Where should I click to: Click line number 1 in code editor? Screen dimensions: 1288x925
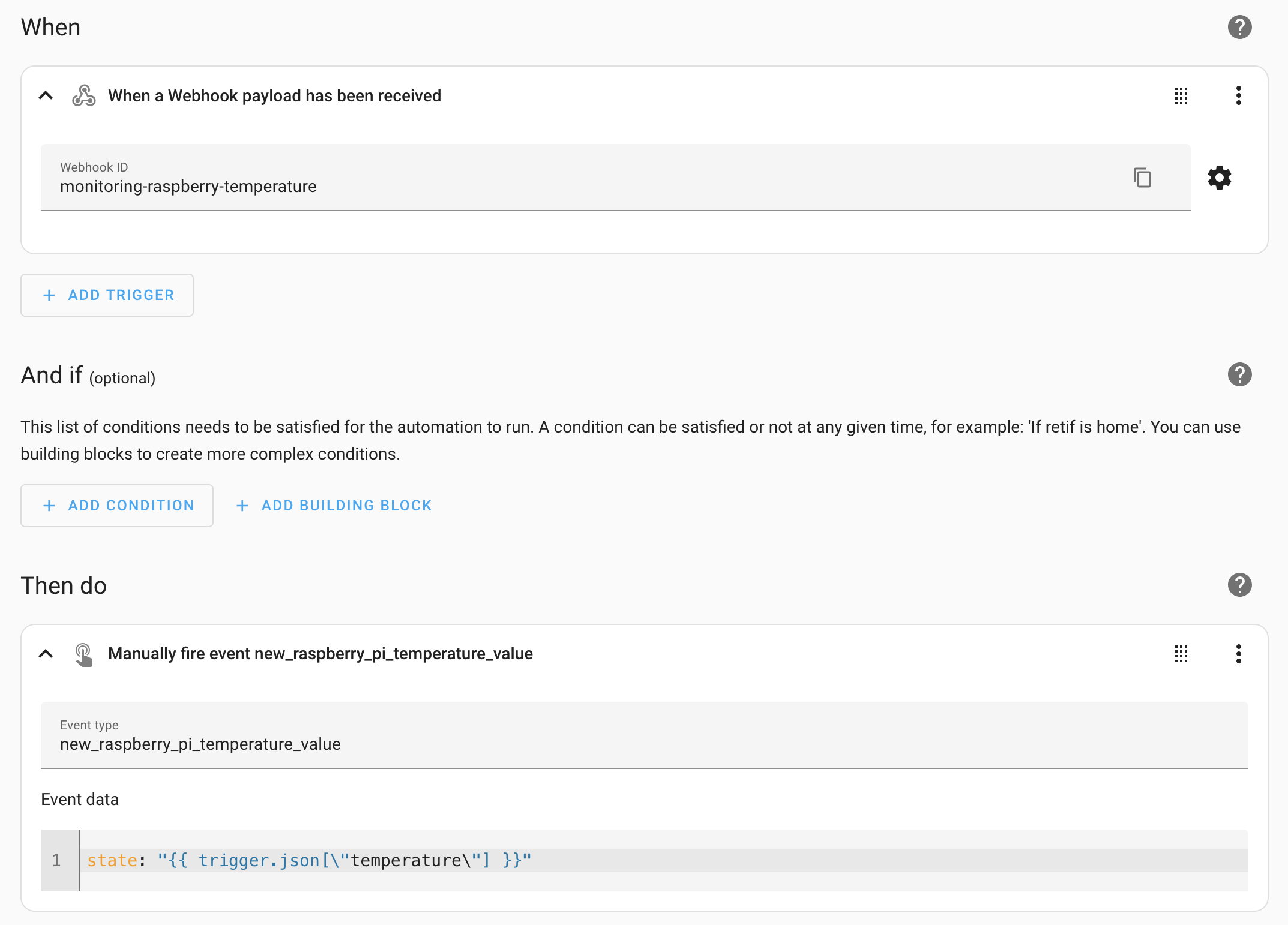[x=56, y=860]
